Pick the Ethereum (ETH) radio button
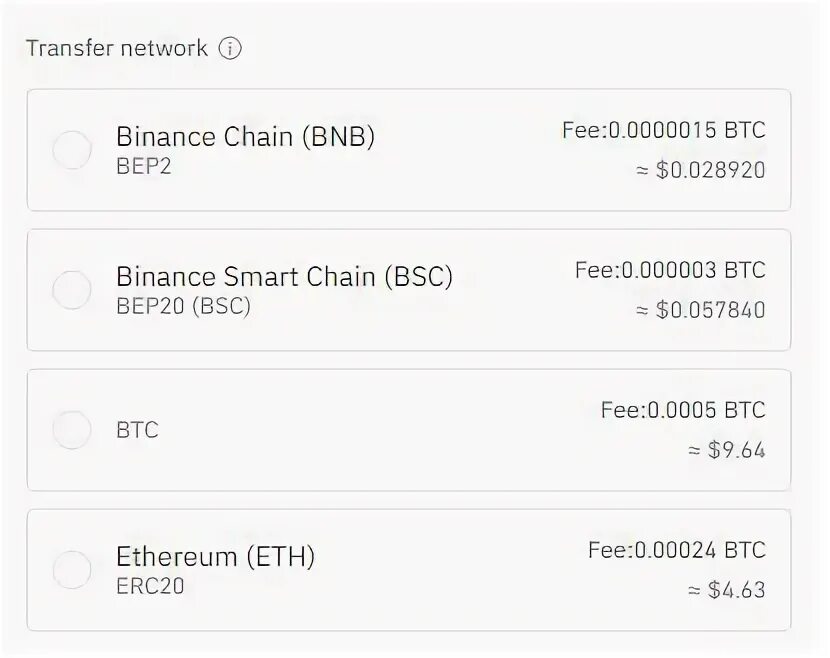The height and width of the screenshot is (658, 830). [72, 570]
